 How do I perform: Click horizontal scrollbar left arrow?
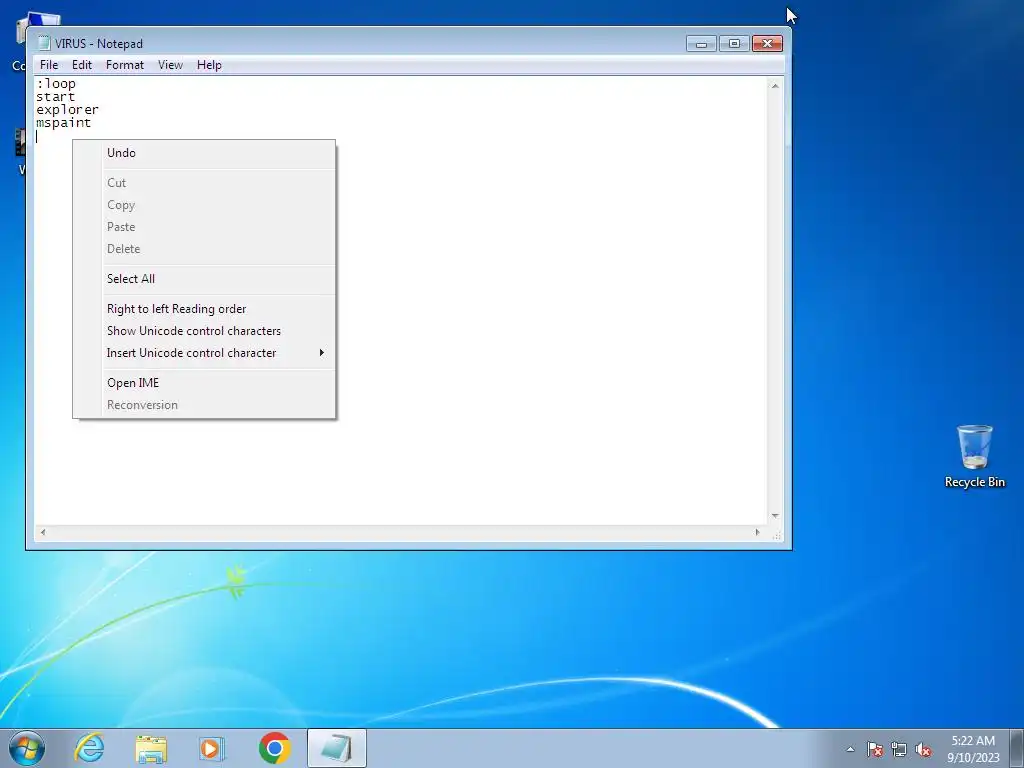(x=42, y=532)
